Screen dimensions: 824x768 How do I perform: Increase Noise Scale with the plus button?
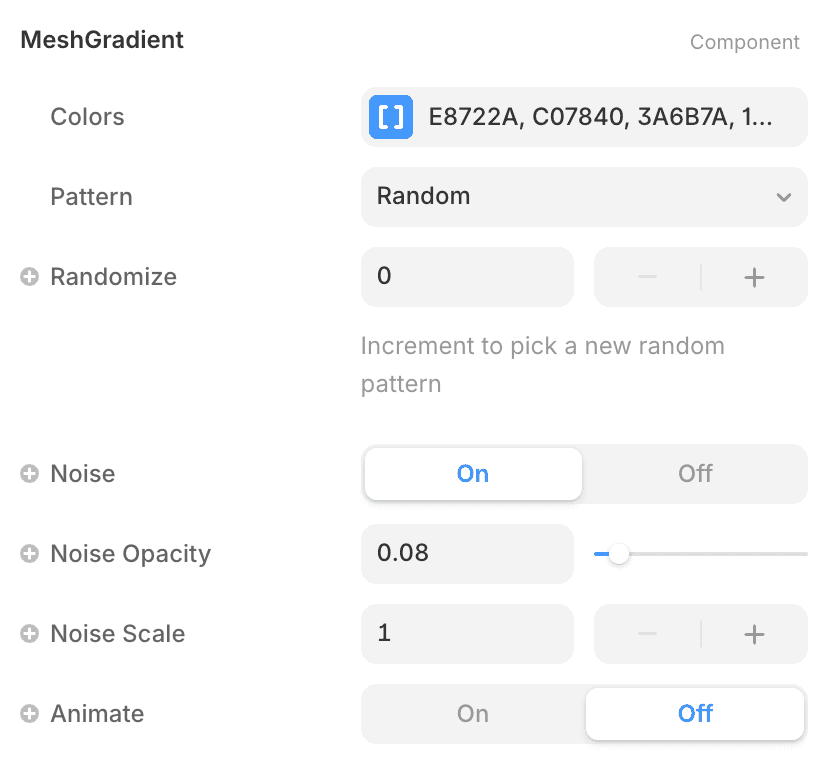point(754,634)
